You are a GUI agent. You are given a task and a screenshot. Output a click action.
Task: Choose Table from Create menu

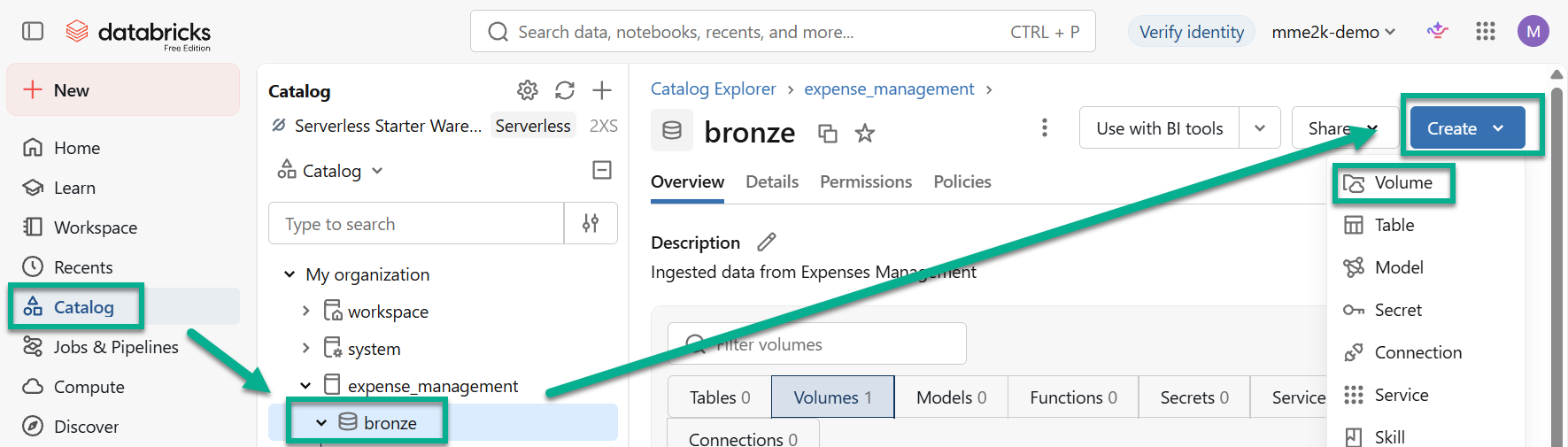click(x=1426, y=225)
